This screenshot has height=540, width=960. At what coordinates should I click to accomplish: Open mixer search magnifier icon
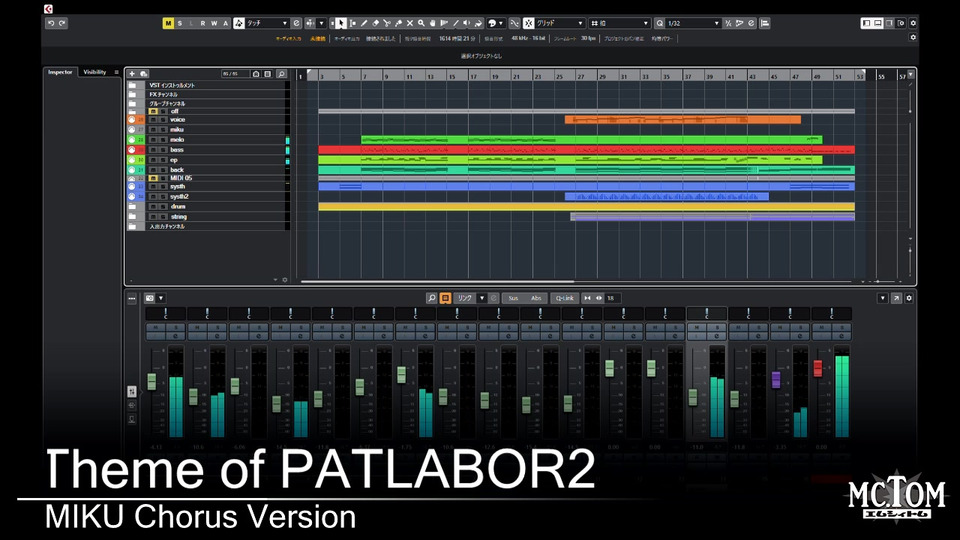coord(432,298)
